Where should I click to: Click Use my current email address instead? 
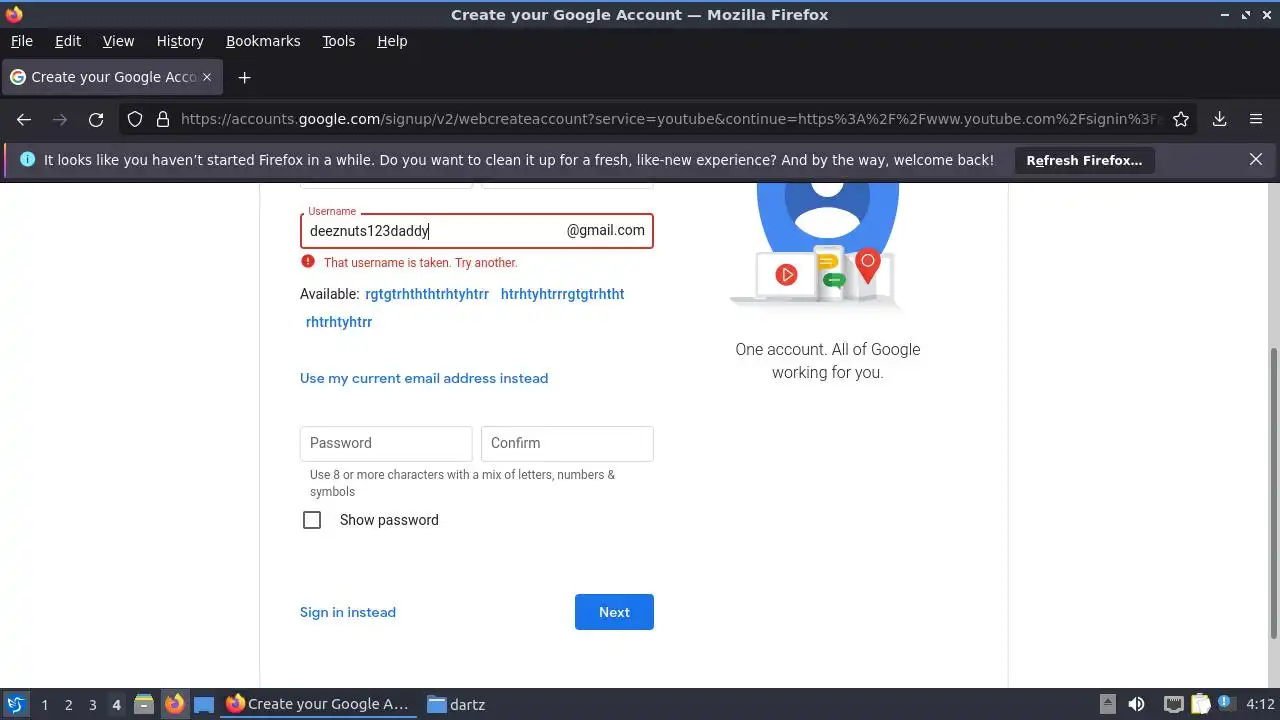click(x=424, y=378)
